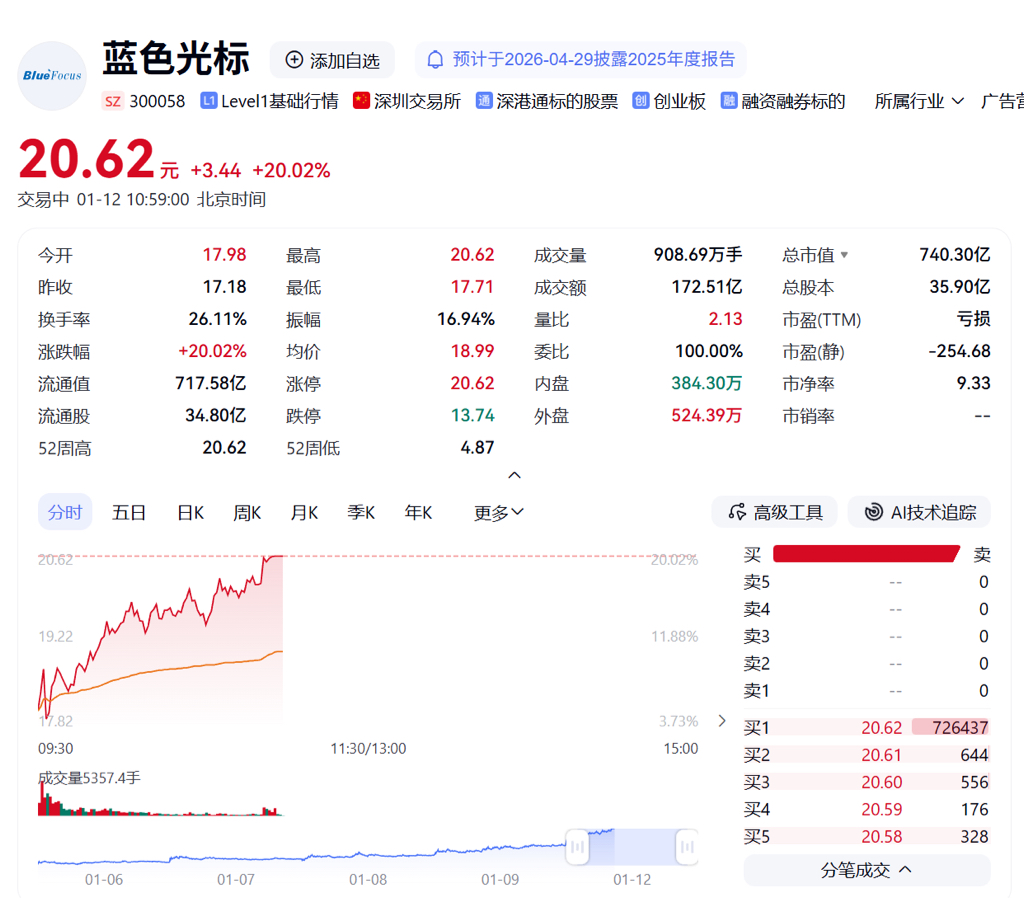
Task: Expand the 所属行业 dropdown
Action: (x=919, y=101)
